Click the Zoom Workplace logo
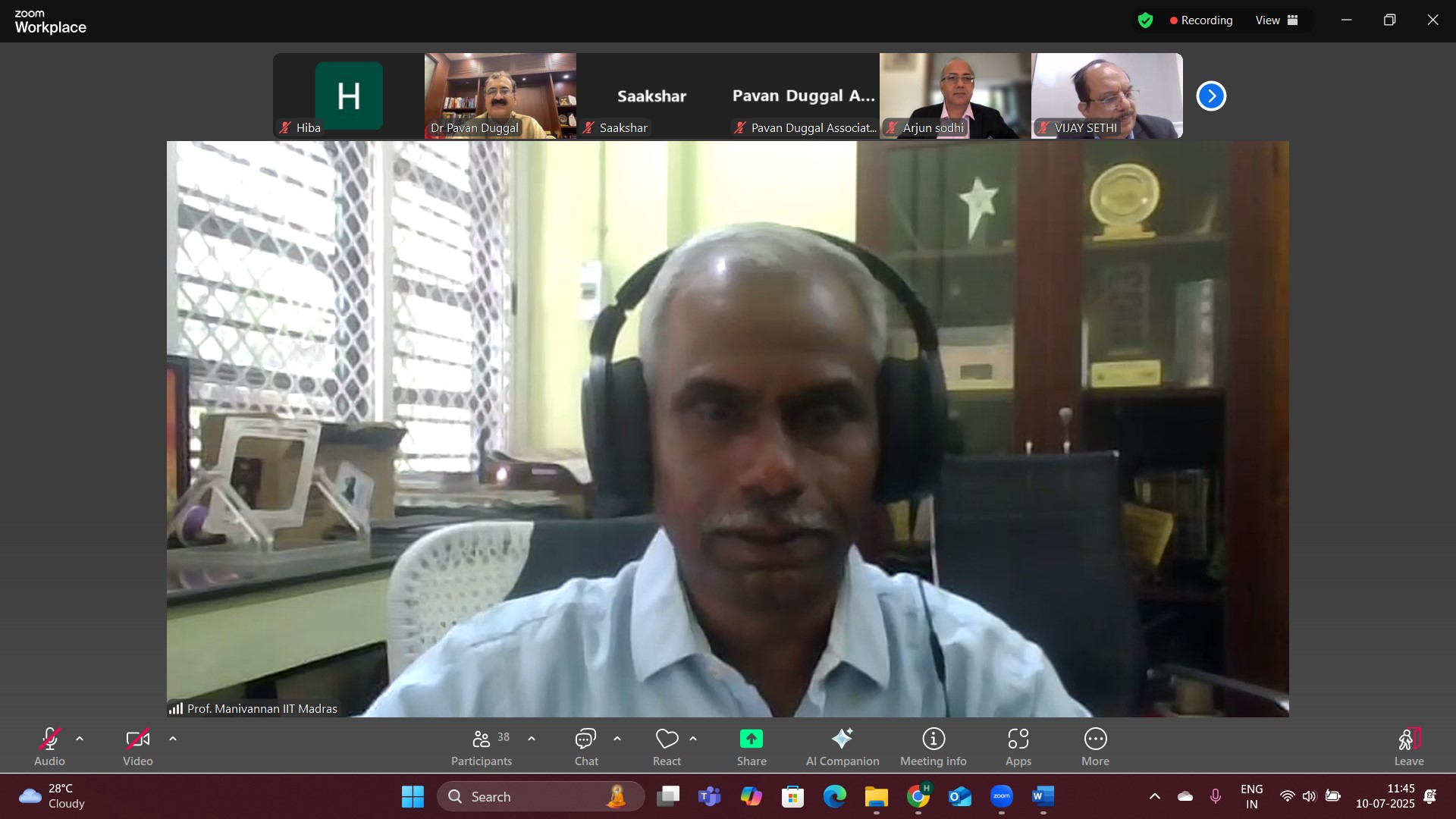 [x=50, y=22]
